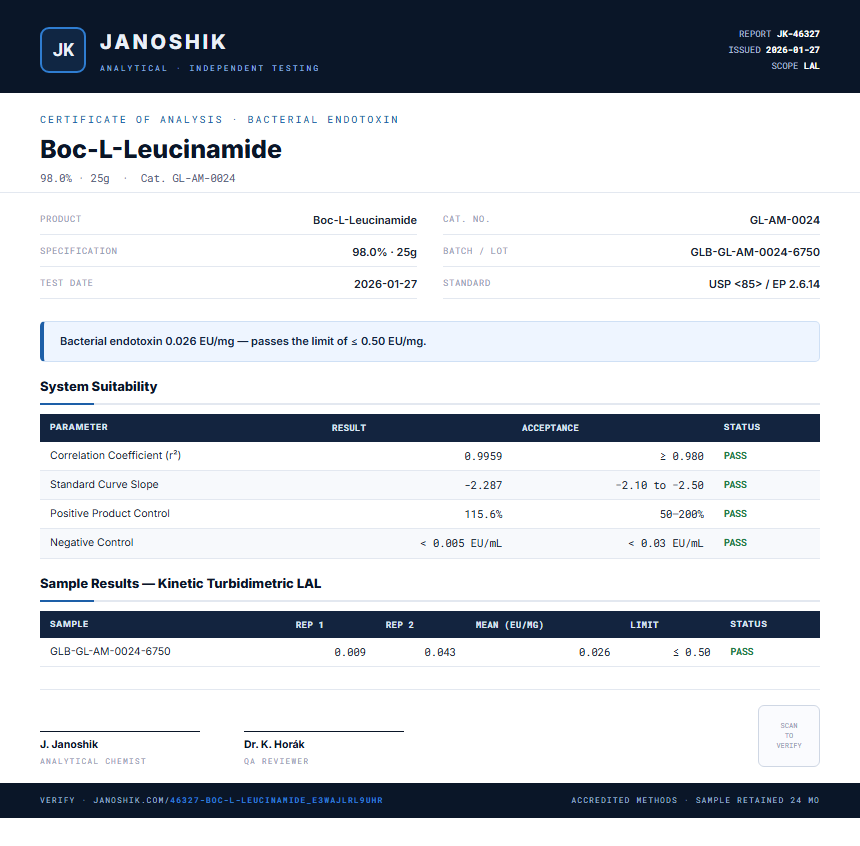
Task: Select the JANOSHIK company name heading
Action: (x=163, y=42)
